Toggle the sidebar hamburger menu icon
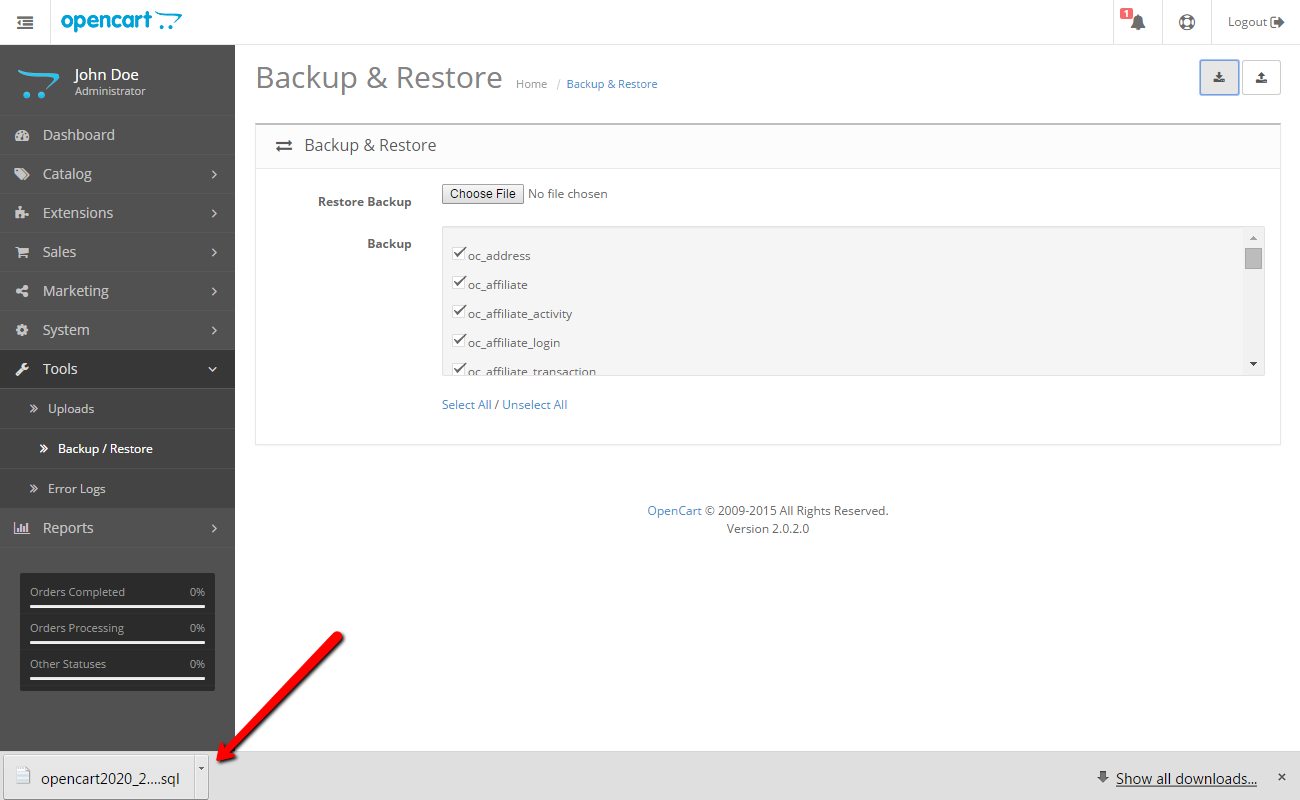 (x=25, y=21)
